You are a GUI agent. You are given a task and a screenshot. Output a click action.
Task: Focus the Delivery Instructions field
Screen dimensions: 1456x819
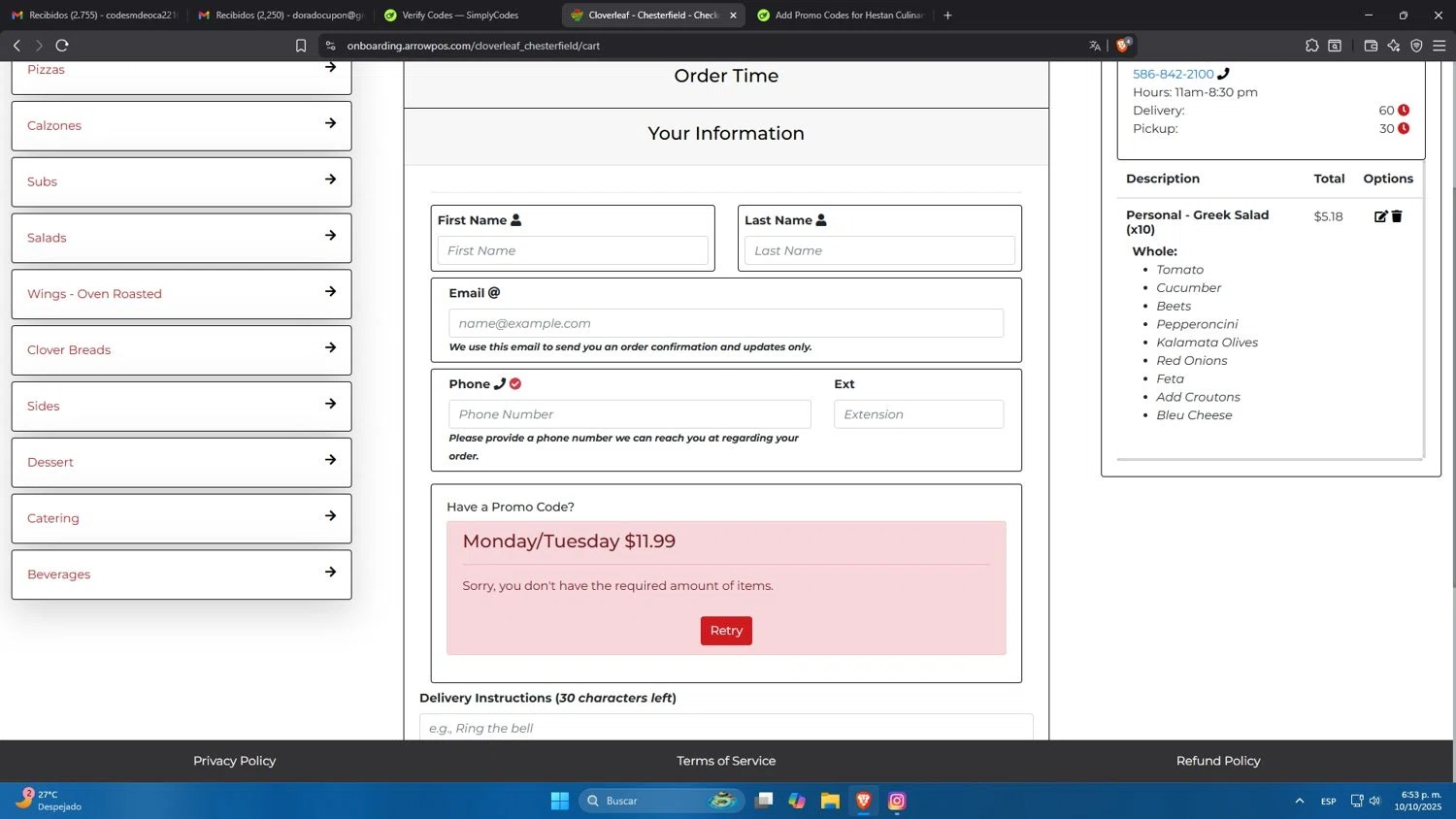pos(726,728)
